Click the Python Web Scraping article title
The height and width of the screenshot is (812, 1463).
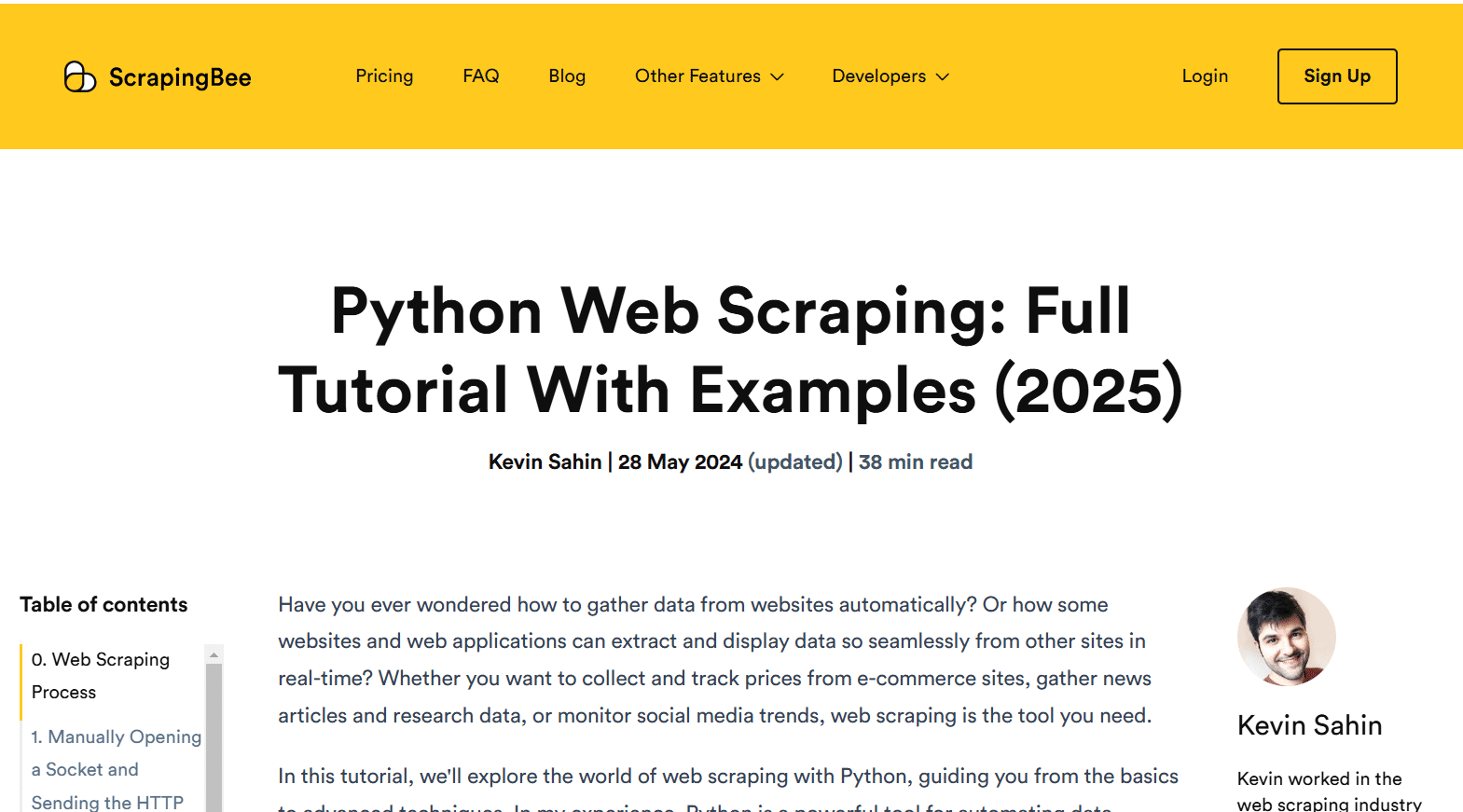[x=731, y=351]
